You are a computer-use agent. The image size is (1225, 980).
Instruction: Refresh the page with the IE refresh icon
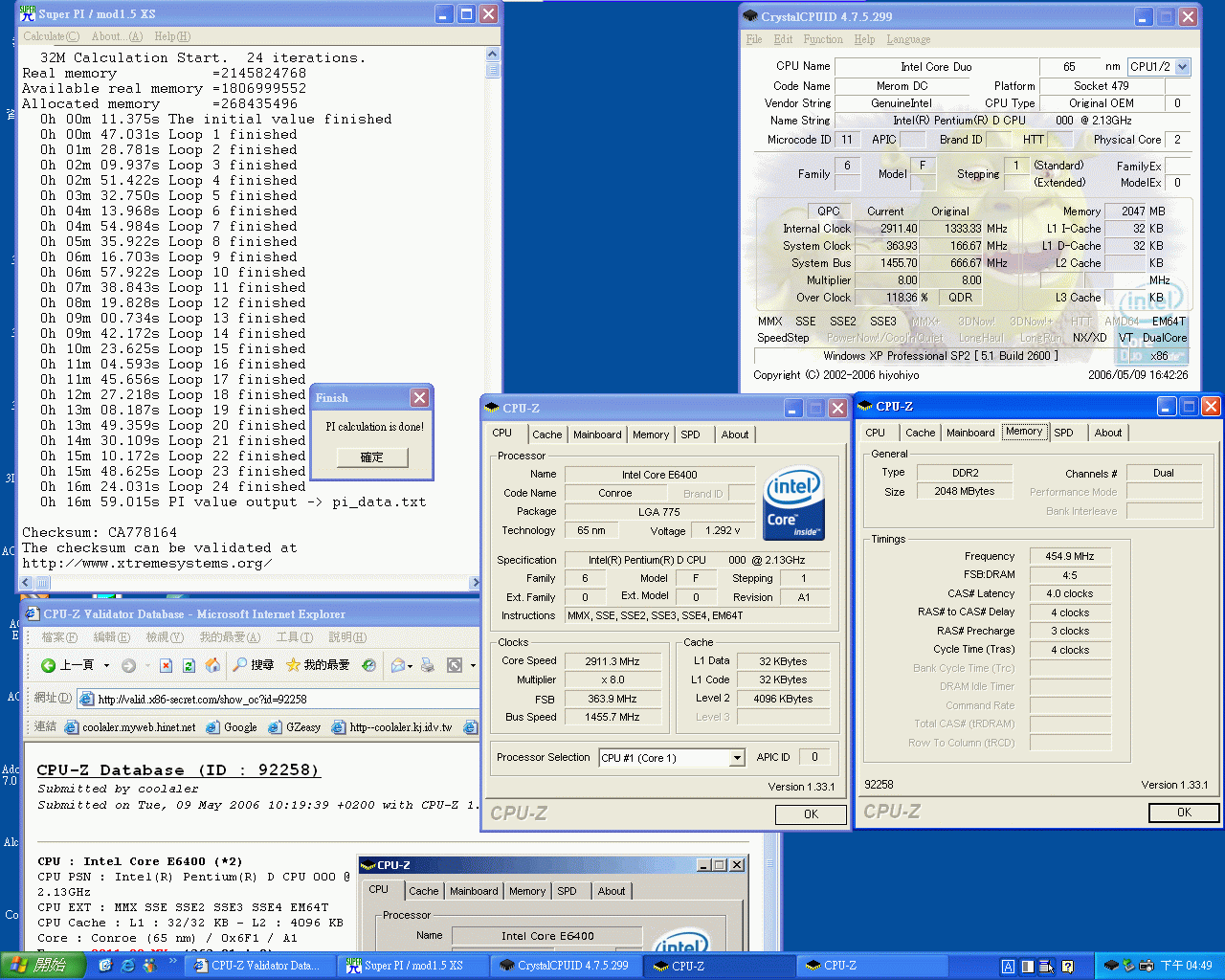189,665
